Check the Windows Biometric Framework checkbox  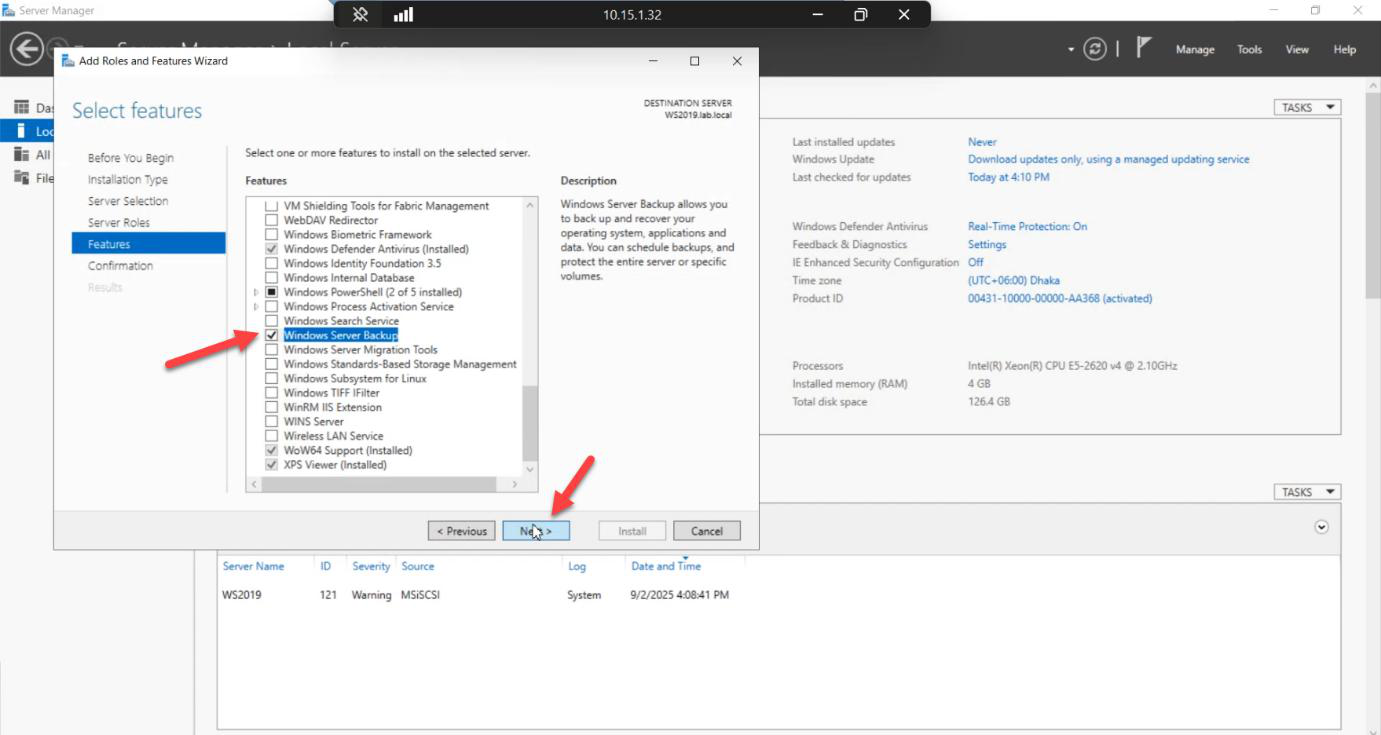[272, 235]
